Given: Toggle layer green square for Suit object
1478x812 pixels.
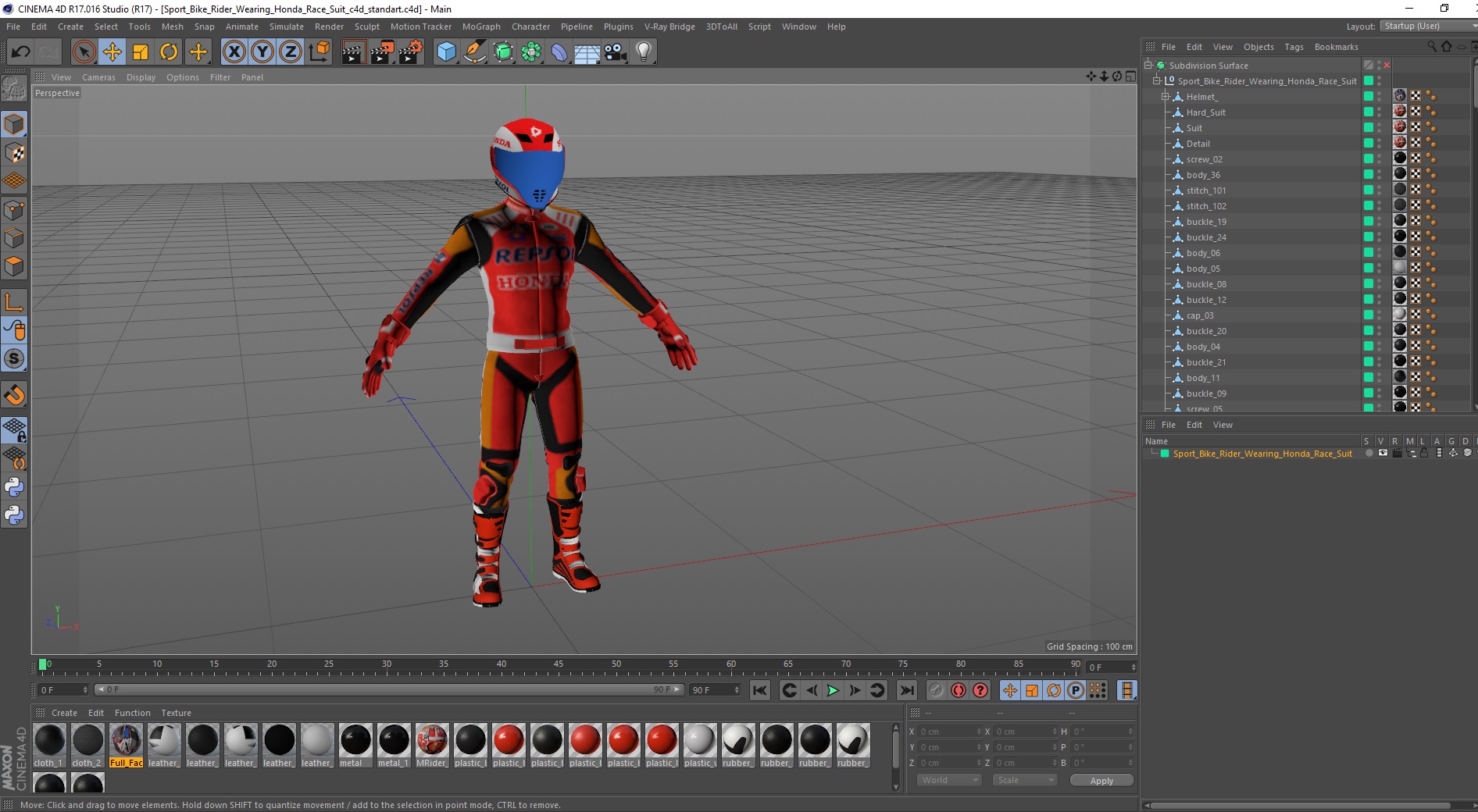Looking at the screenshot, I should (1369, 128).
